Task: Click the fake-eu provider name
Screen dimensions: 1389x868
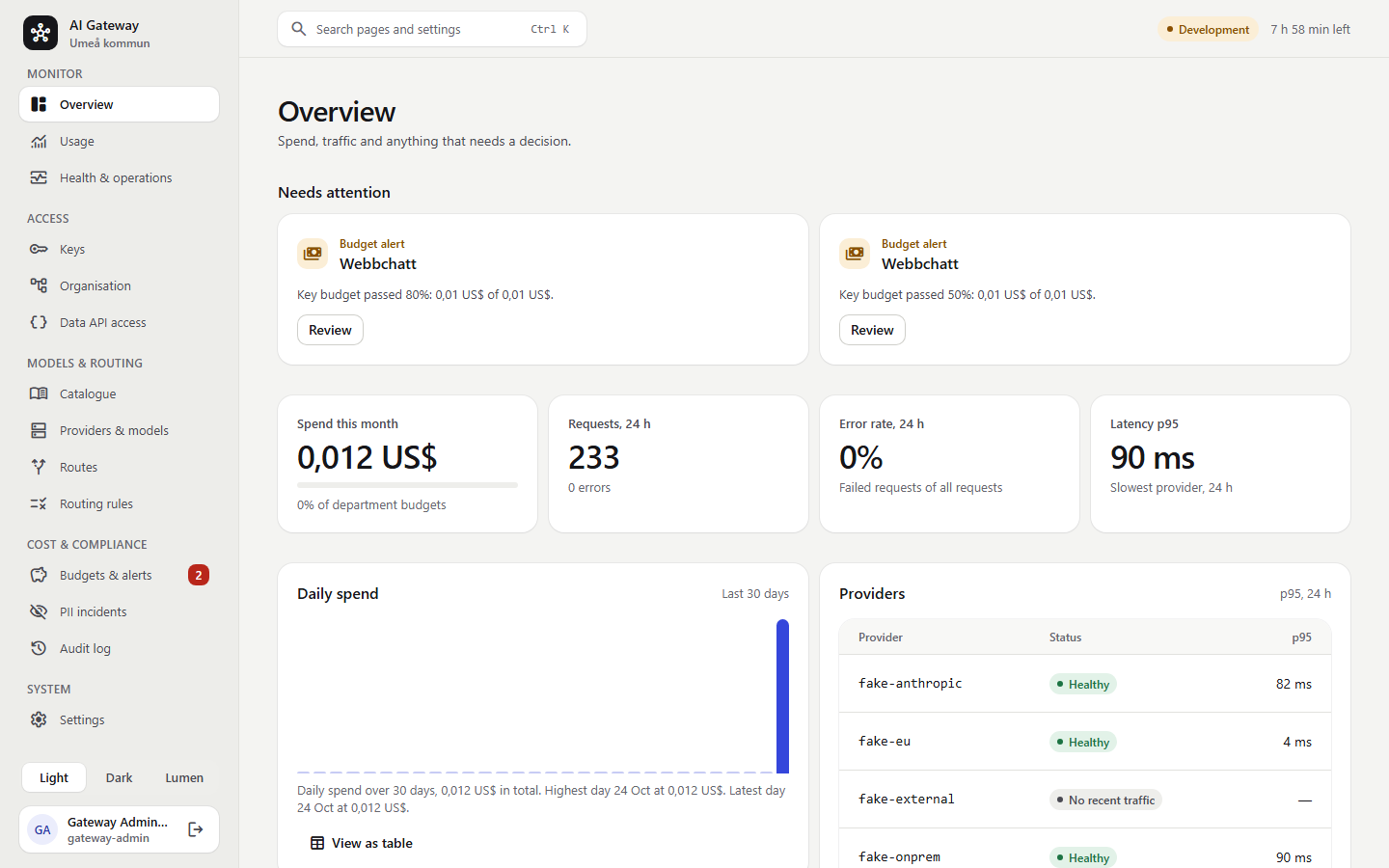Action: click(x=885, y=742)
